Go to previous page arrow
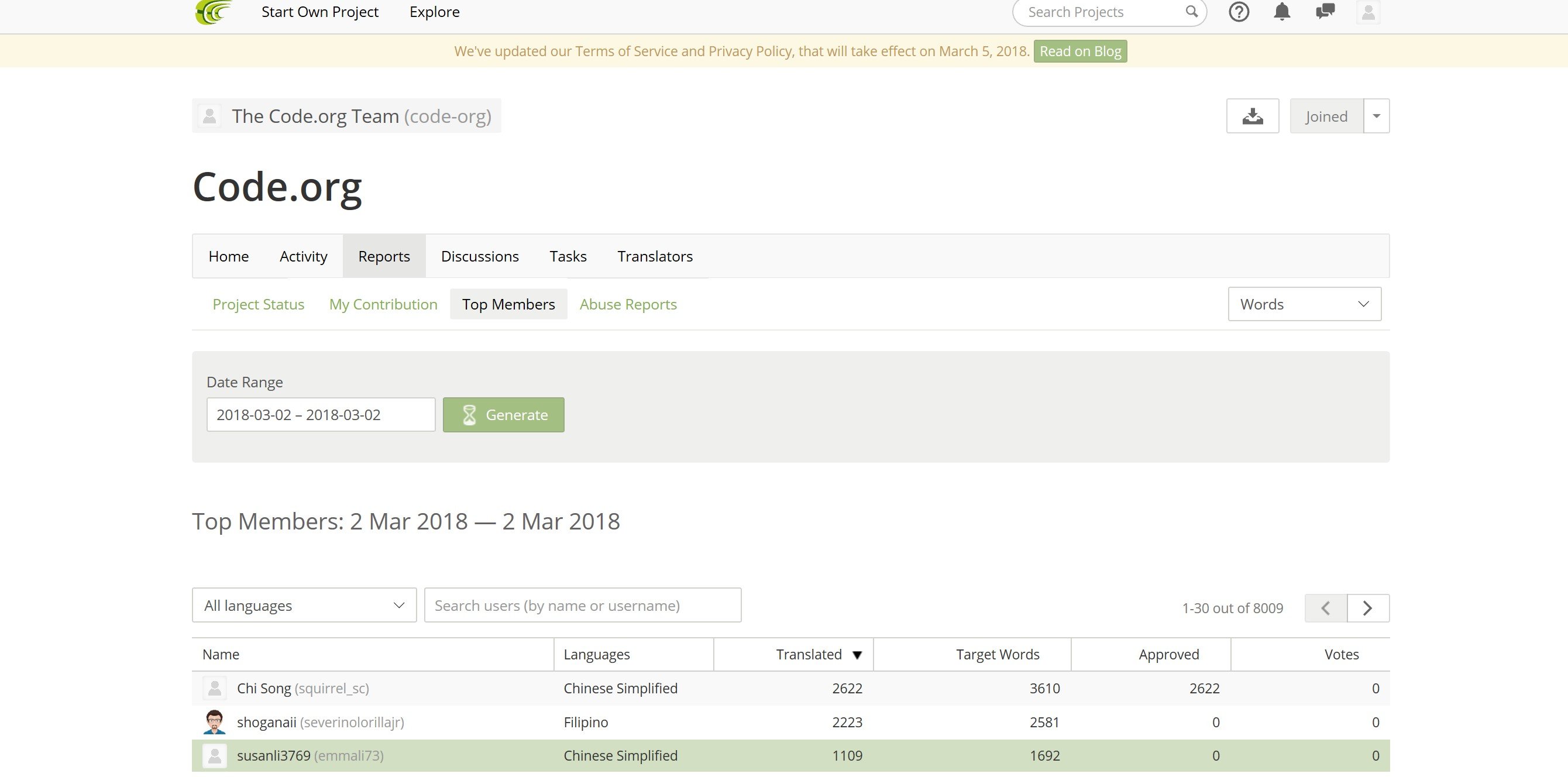Image resolution: width=1568 pixels, height=777 pixels. tap(1326, 608)
